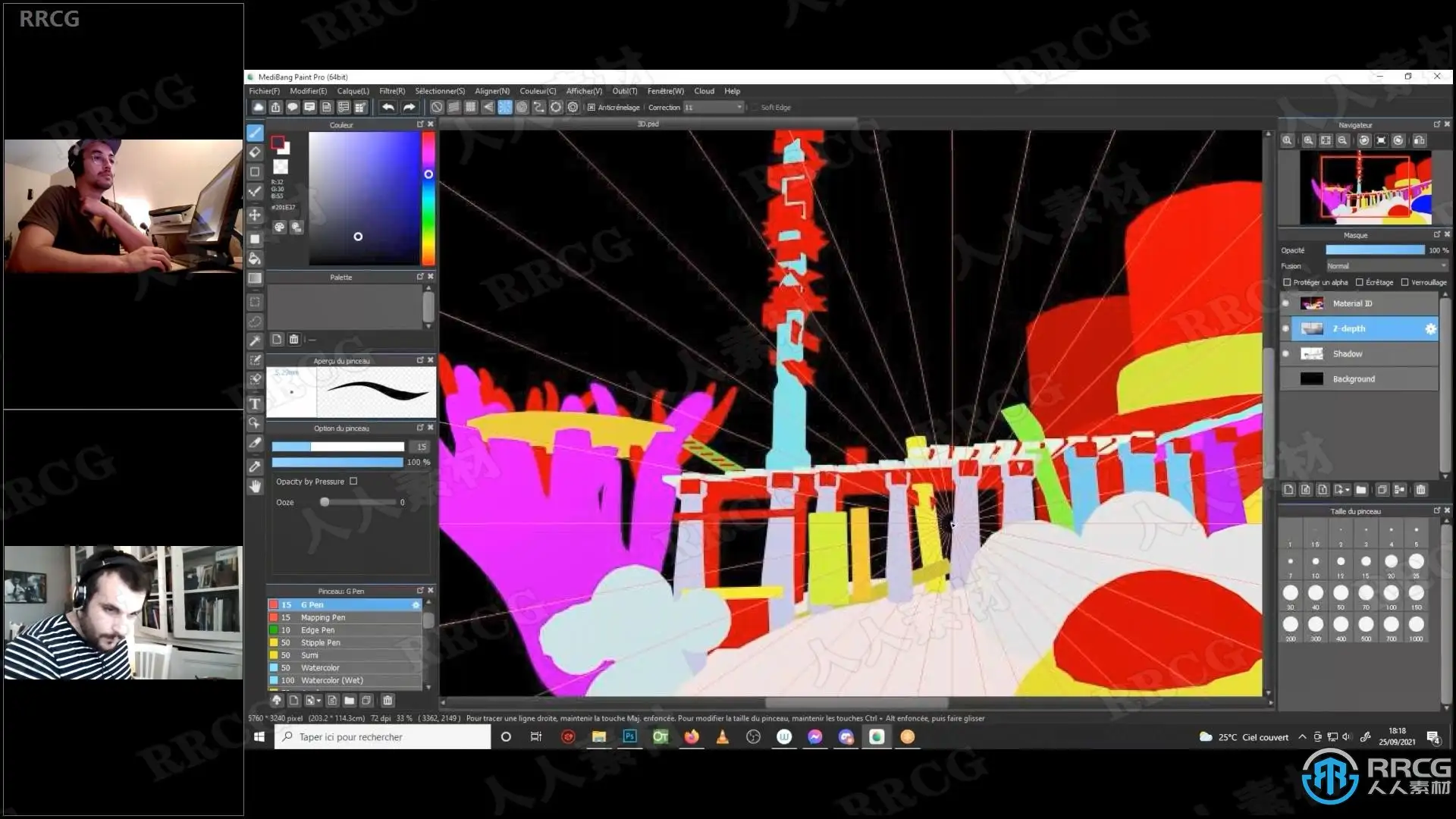The height and width of the screenshot is (819, 1456).
Task: Click the Undo arrow in toolbar
Action: point(388,108)
